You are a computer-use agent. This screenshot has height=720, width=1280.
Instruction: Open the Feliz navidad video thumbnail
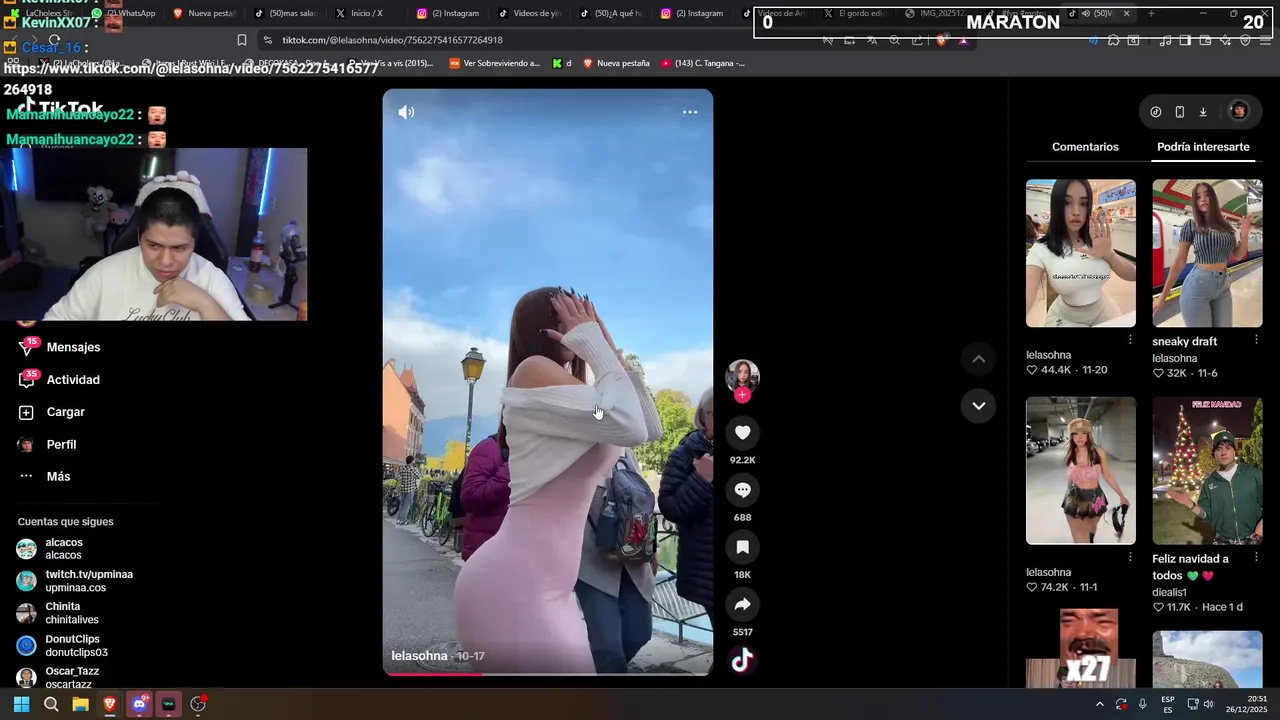(1207, 470)
